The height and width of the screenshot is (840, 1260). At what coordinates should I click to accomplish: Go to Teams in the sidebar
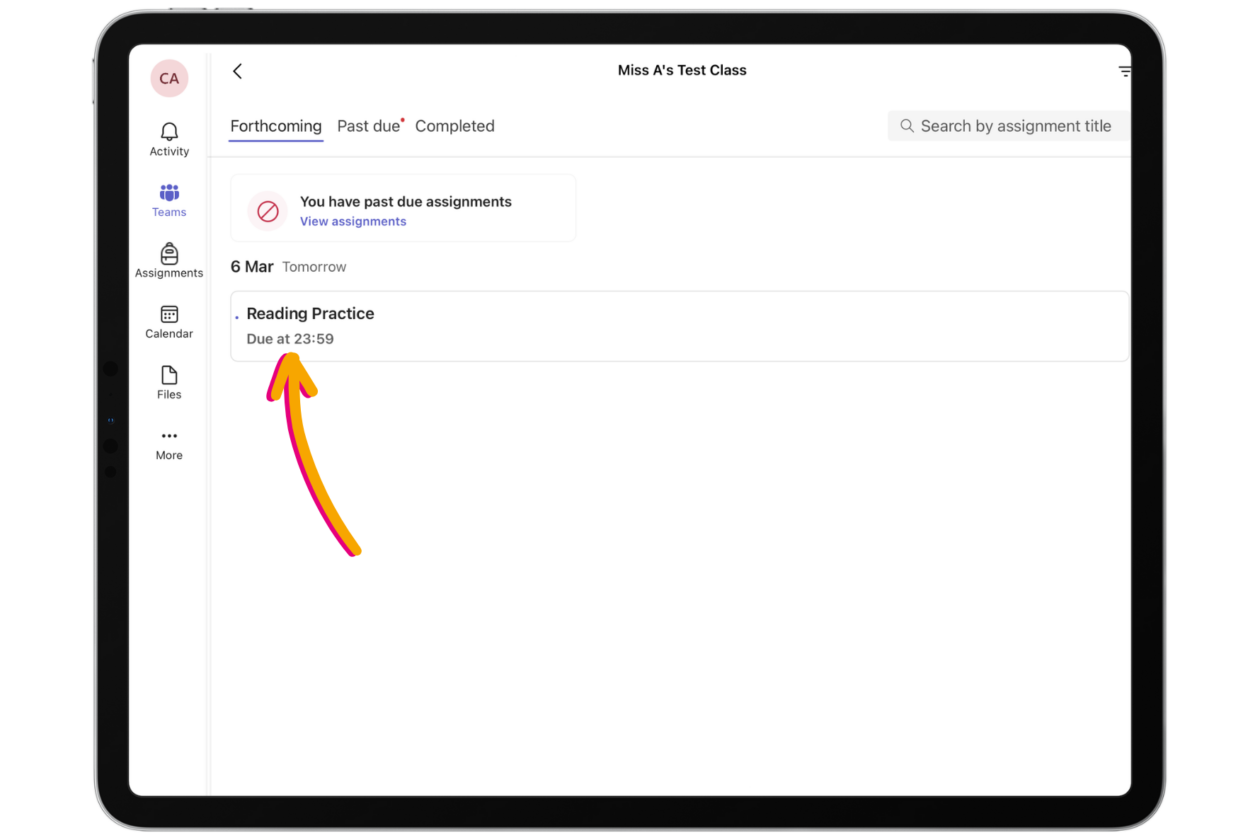click(169, 194)
